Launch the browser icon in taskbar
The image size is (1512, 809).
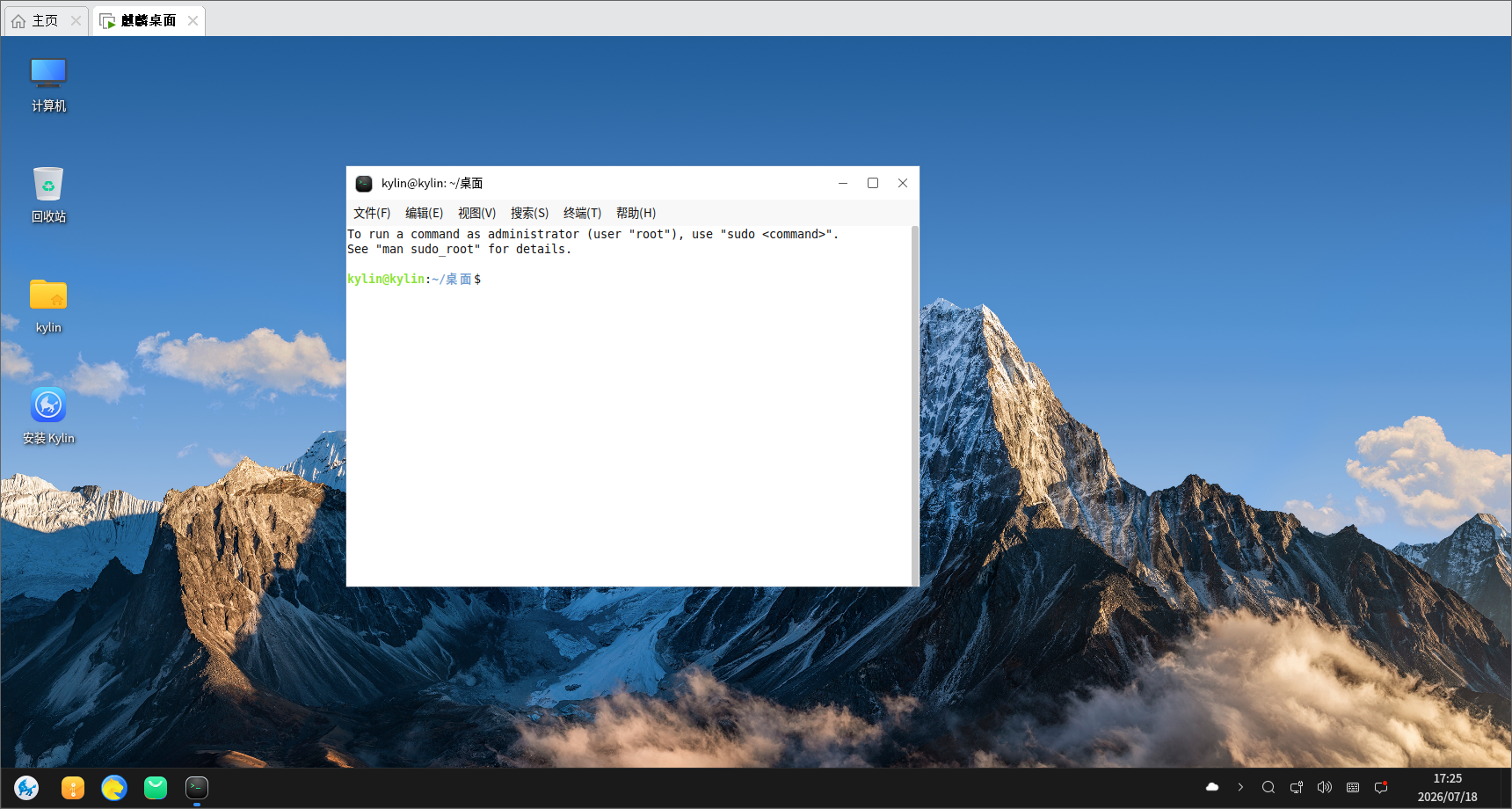click(114, 788)
